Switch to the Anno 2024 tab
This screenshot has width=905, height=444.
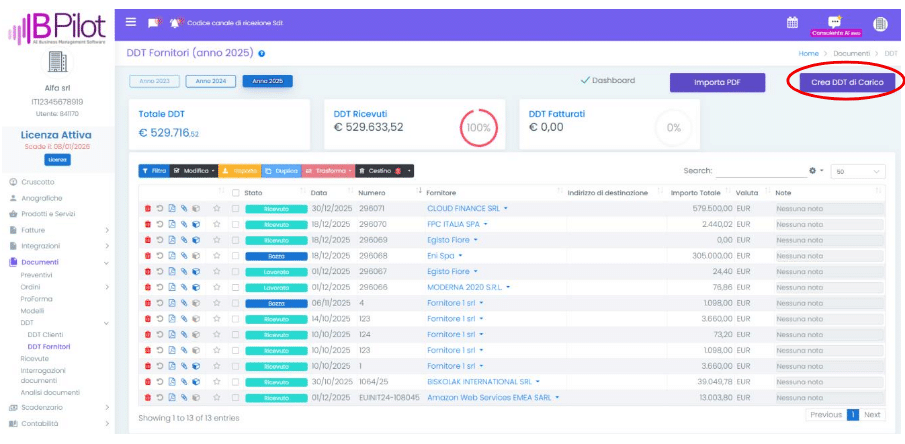[211, 81]
